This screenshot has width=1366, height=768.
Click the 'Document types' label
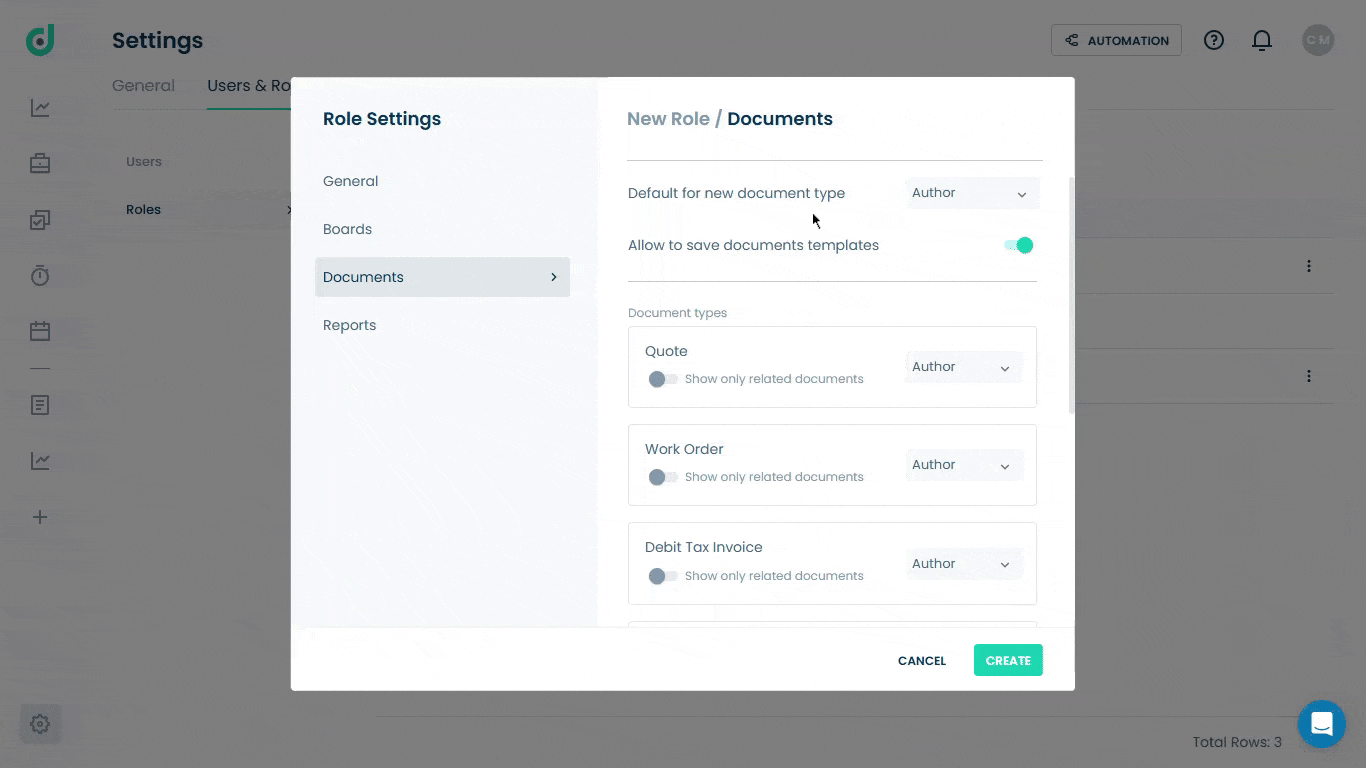click(677, 313)
